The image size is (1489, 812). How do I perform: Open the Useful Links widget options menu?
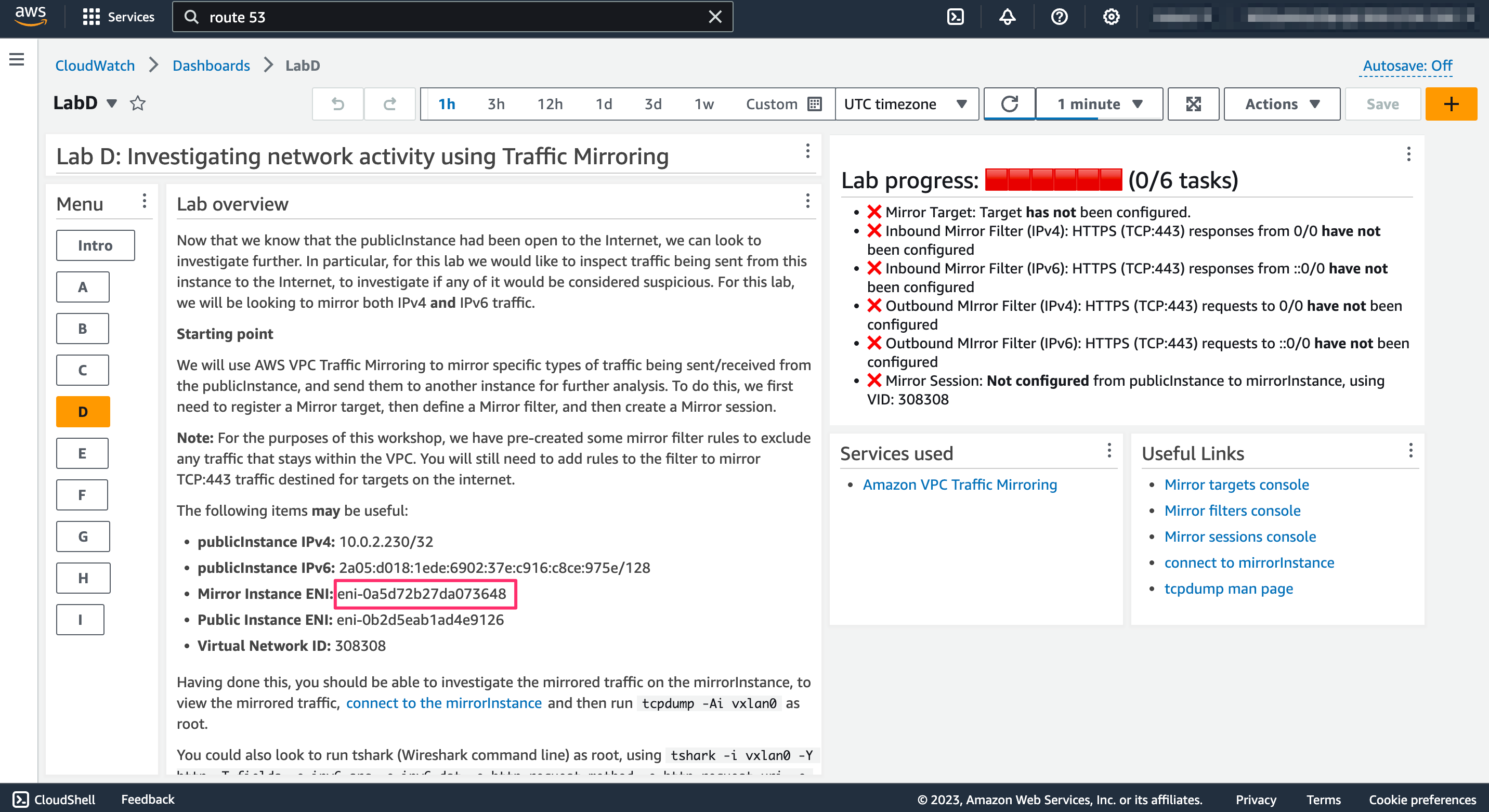1410,451
